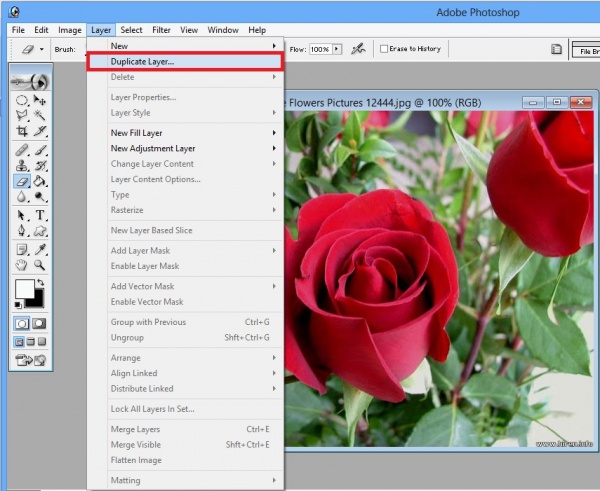
Task: Select the Elliptical Marquee tool
Action: tap(22, 100)
